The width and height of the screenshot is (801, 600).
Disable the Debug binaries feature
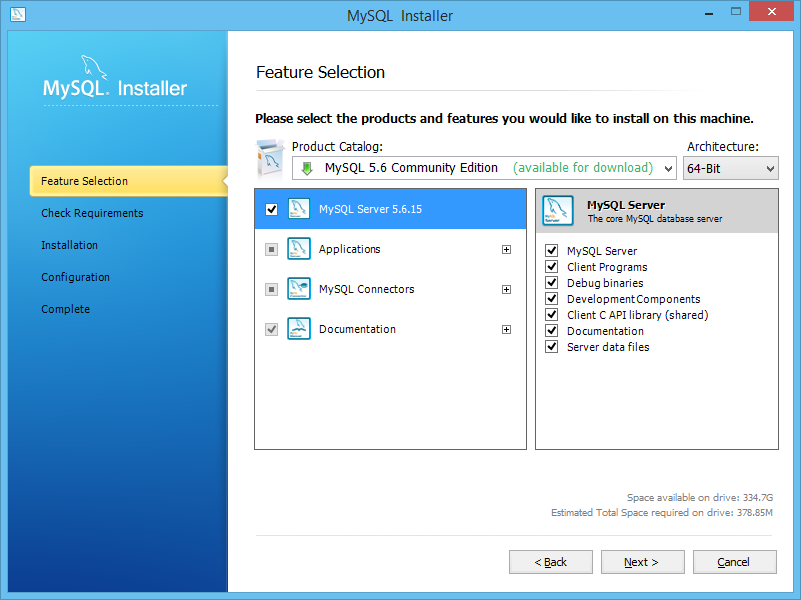click(551, 282)
